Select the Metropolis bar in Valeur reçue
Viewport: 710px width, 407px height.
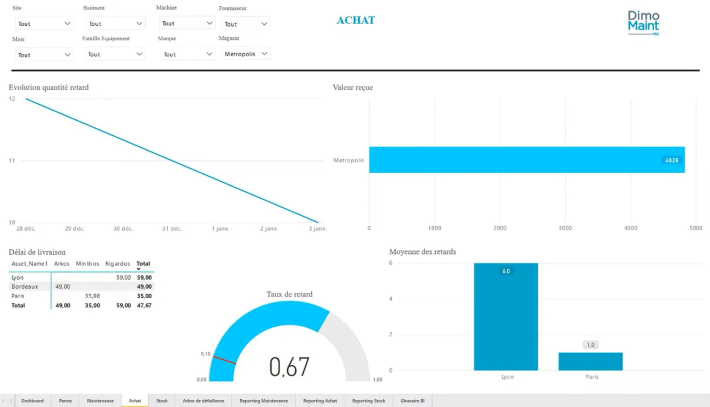[527, 160]
